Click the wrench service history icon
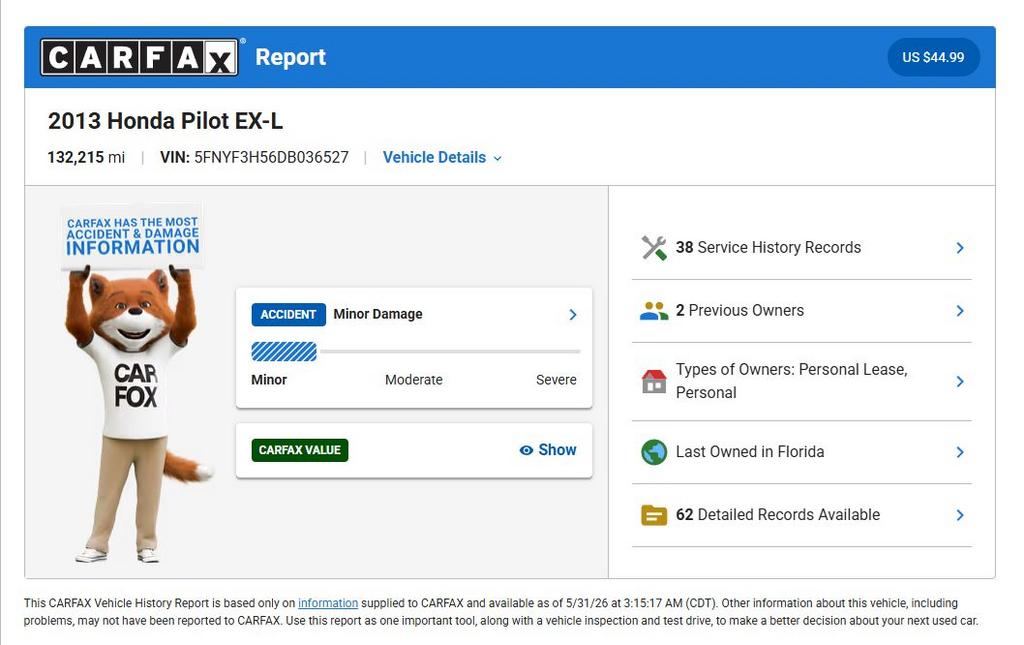Image resolution: width=1024 pixels, height=645 pixels. pos(654,248)
